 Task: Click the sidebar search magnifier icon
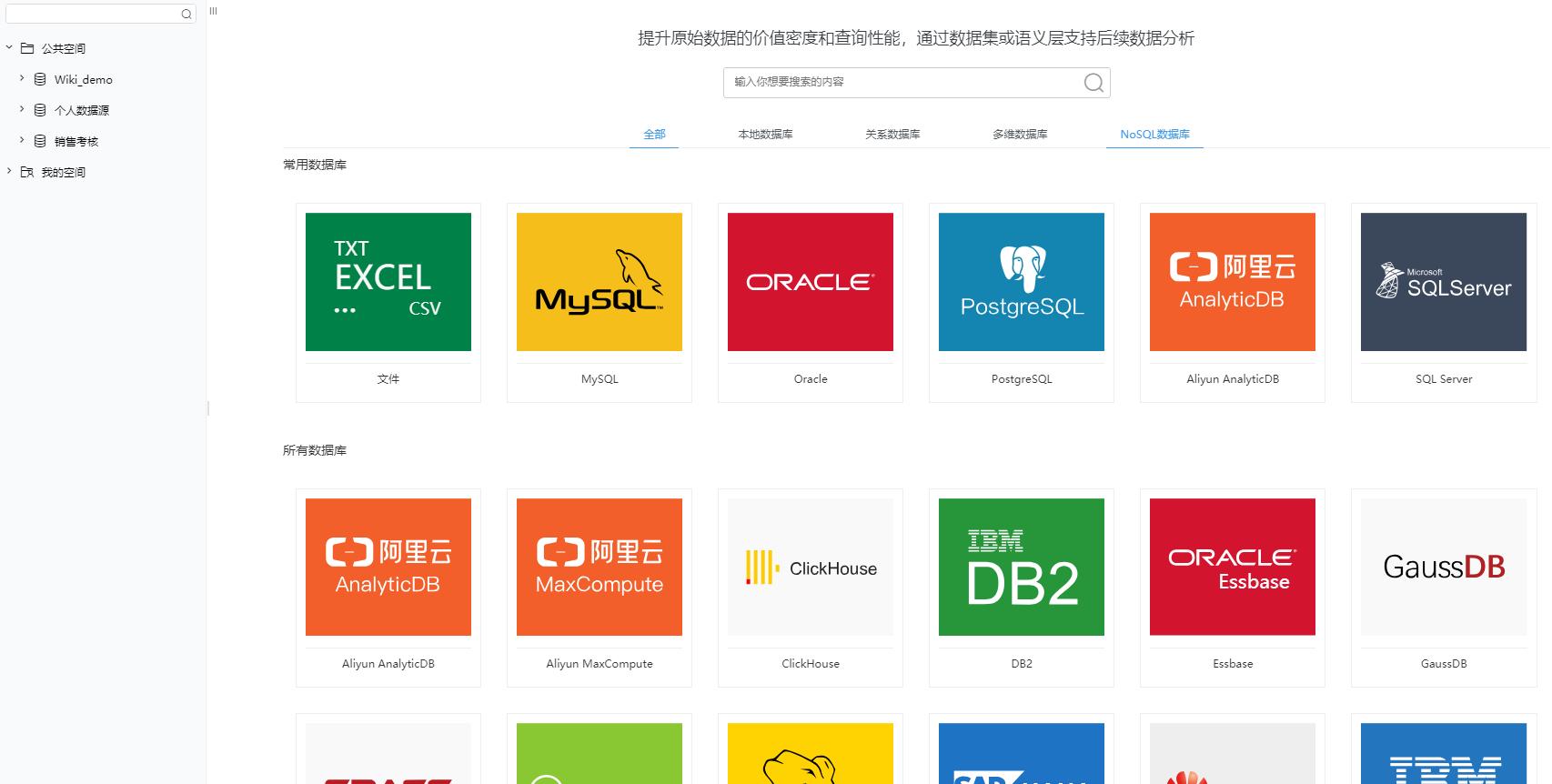click(186, 14)
